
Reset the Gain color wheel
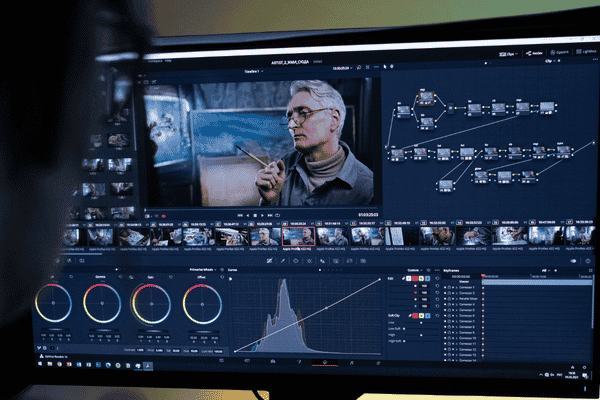pyautogui.click(x=171, y=277)
